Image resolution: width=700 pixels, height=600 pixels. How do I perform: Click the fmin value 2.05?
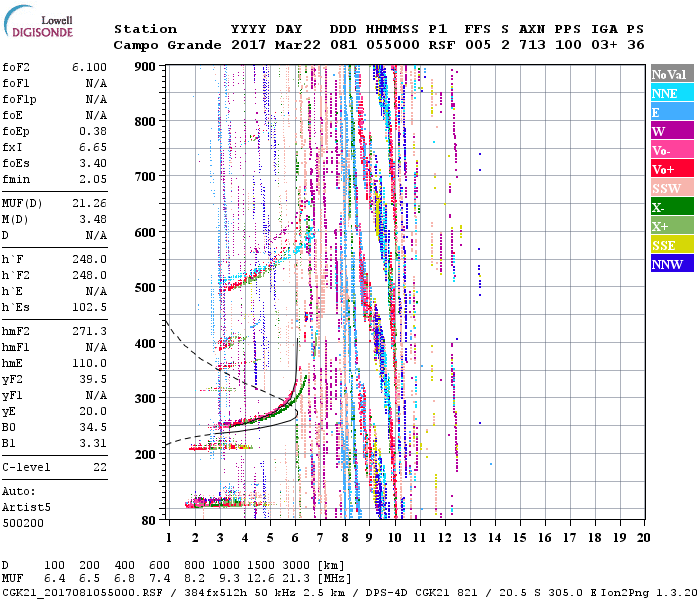click(x=93, y=179)
